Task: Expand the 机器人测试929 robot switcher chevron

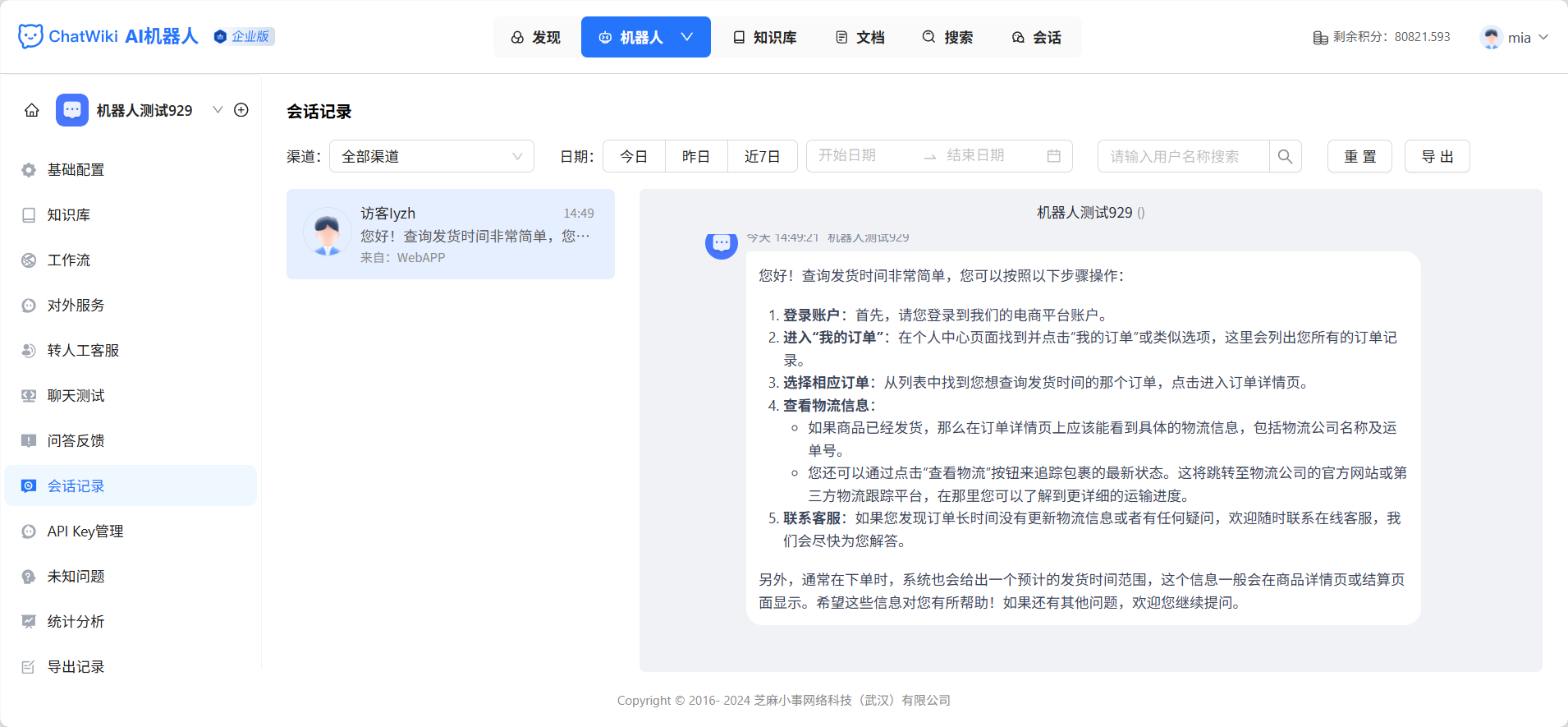Action: [218, 110]
